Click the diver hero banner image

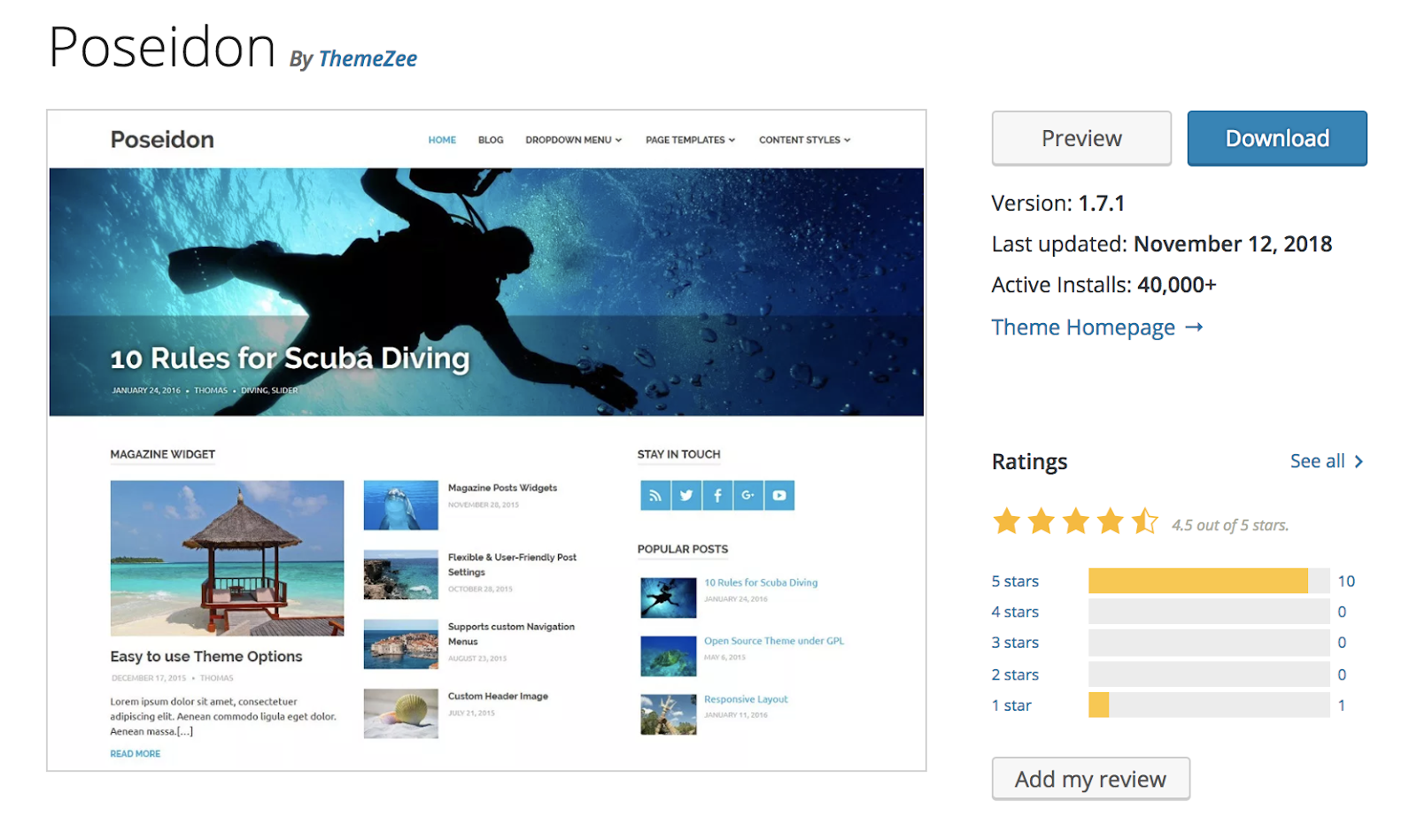pos(486,292)
